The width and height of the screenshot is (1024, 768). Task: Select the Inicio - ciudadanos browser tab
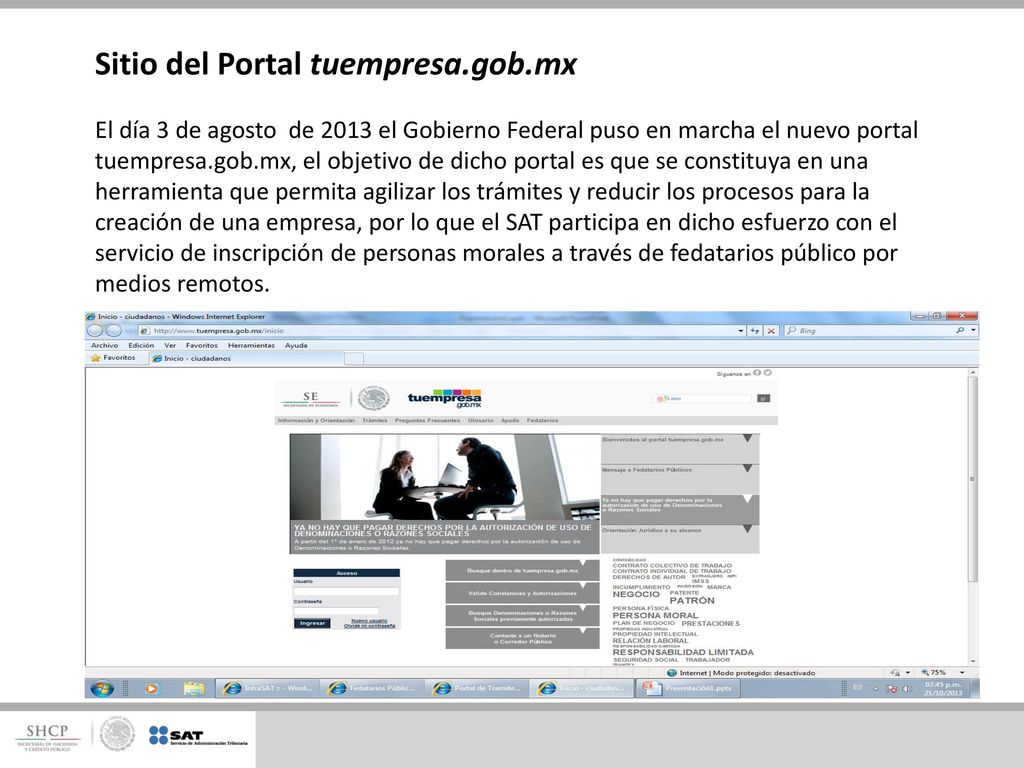[245, 358]
